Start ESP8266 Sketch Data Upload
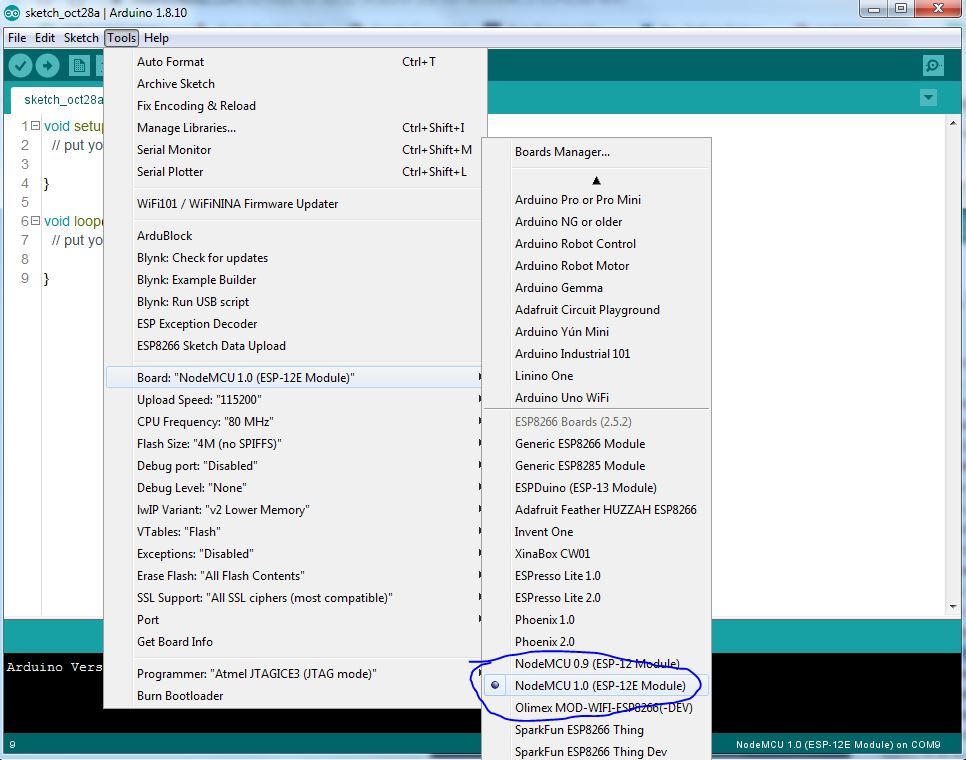 (294, 346)
